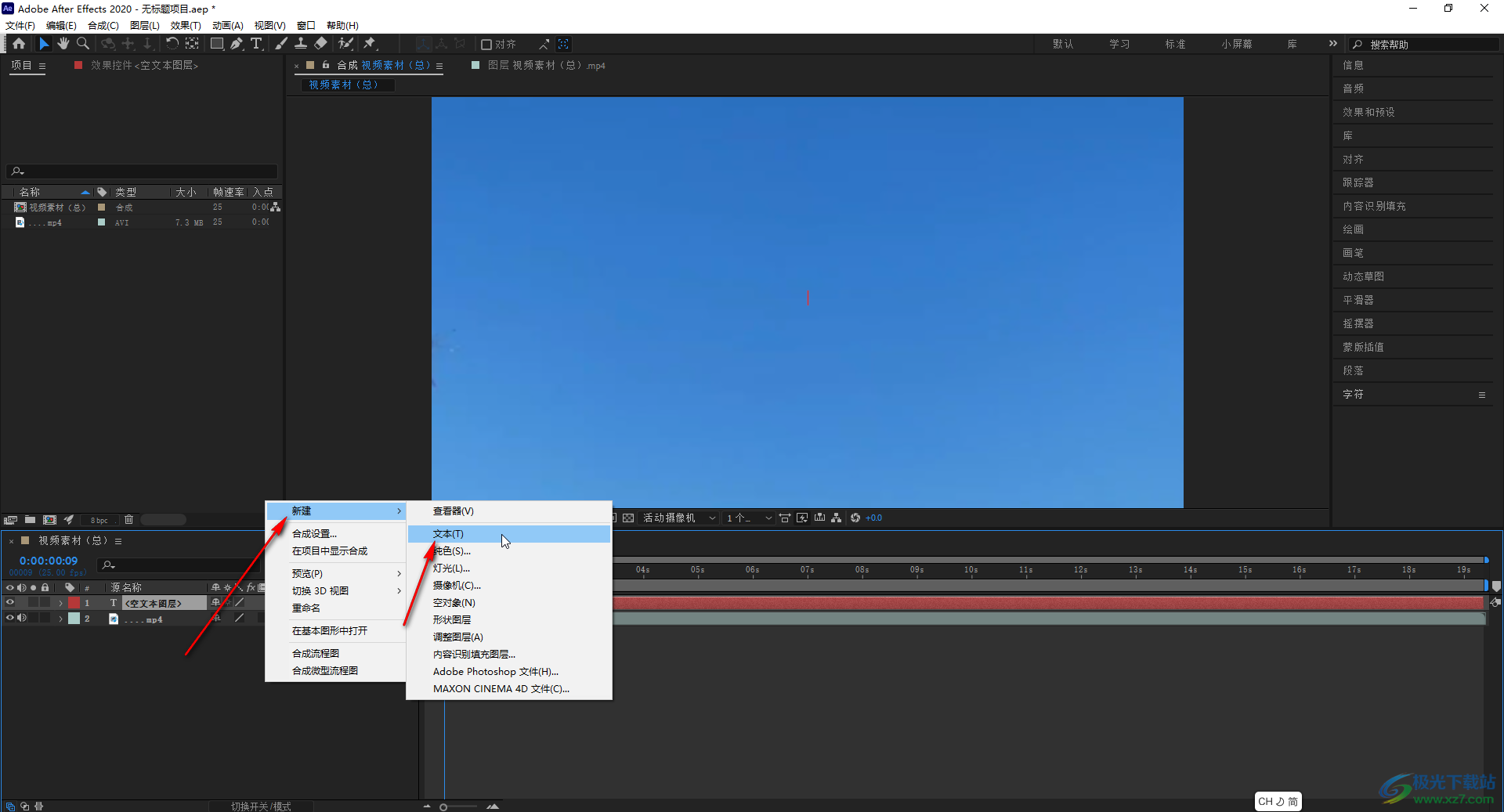1504x812 pixels.
Task: Click 合成设置... in the context menu
Action: tap(336, 534)
